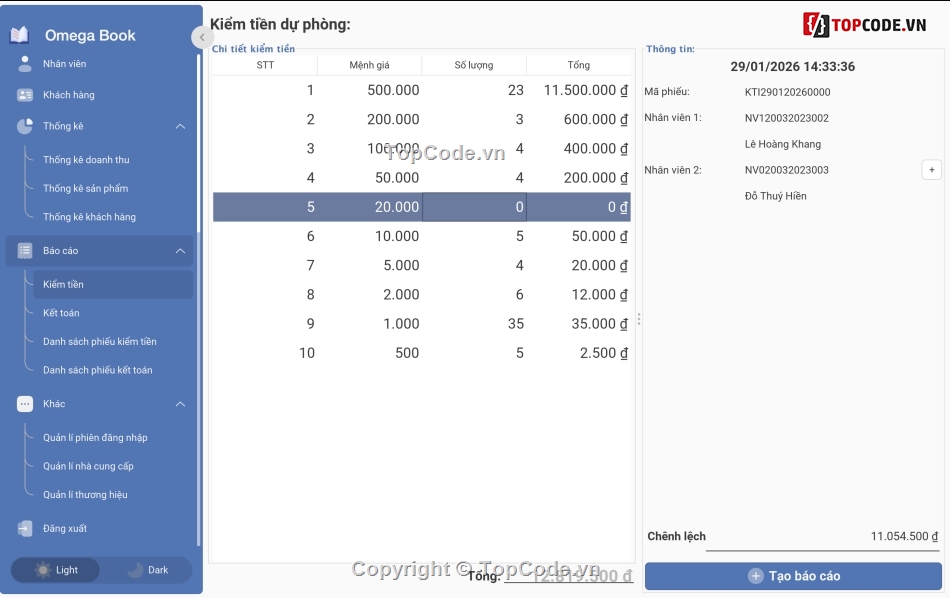Click total cell 400.000 đ
The height and width of the screenshot is (598, 950).
pyautogui.click(x=579, y=148)
